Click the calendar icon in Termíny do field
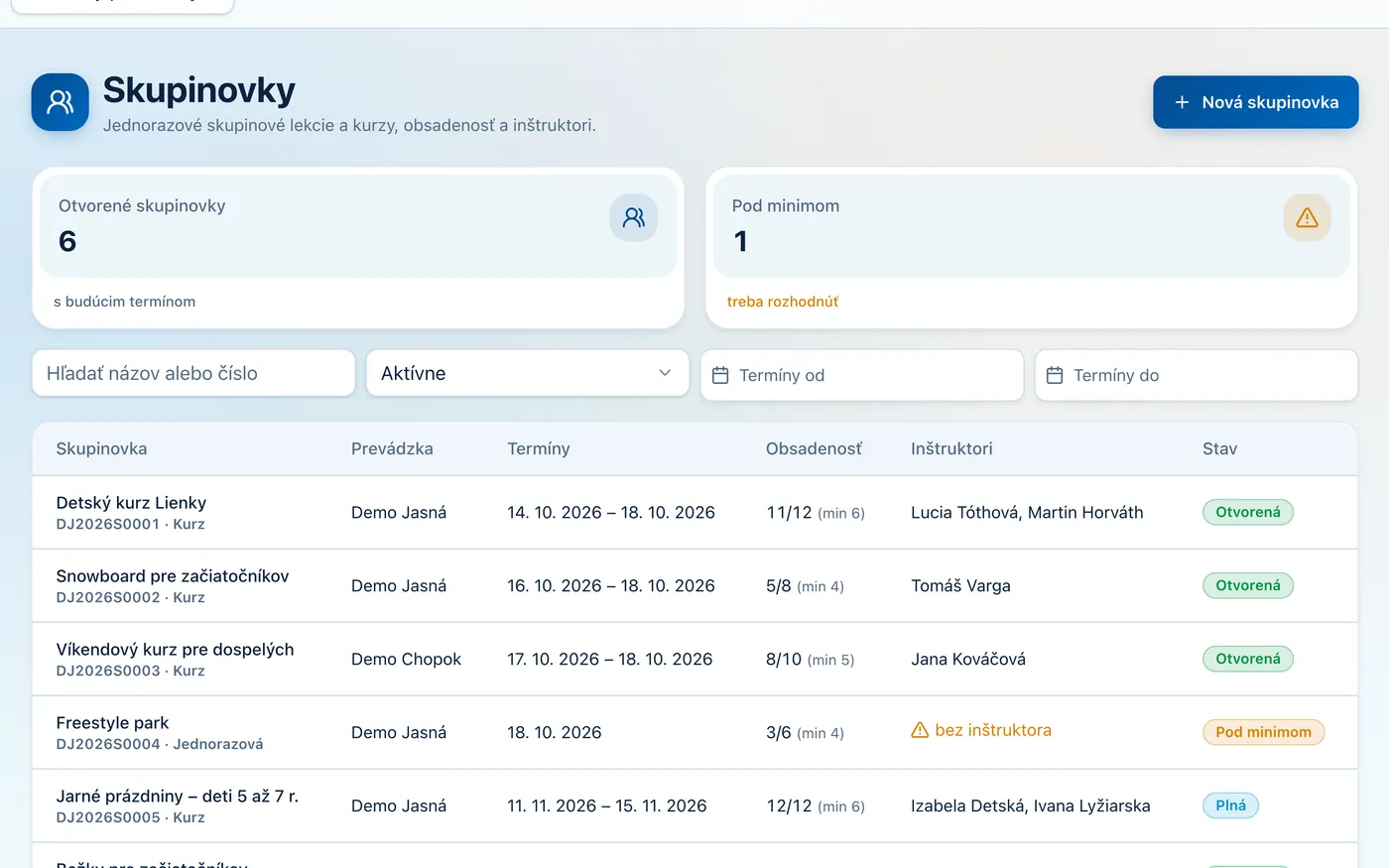The width and height of the screenshot is (1389, 868). click(1055, 375)
